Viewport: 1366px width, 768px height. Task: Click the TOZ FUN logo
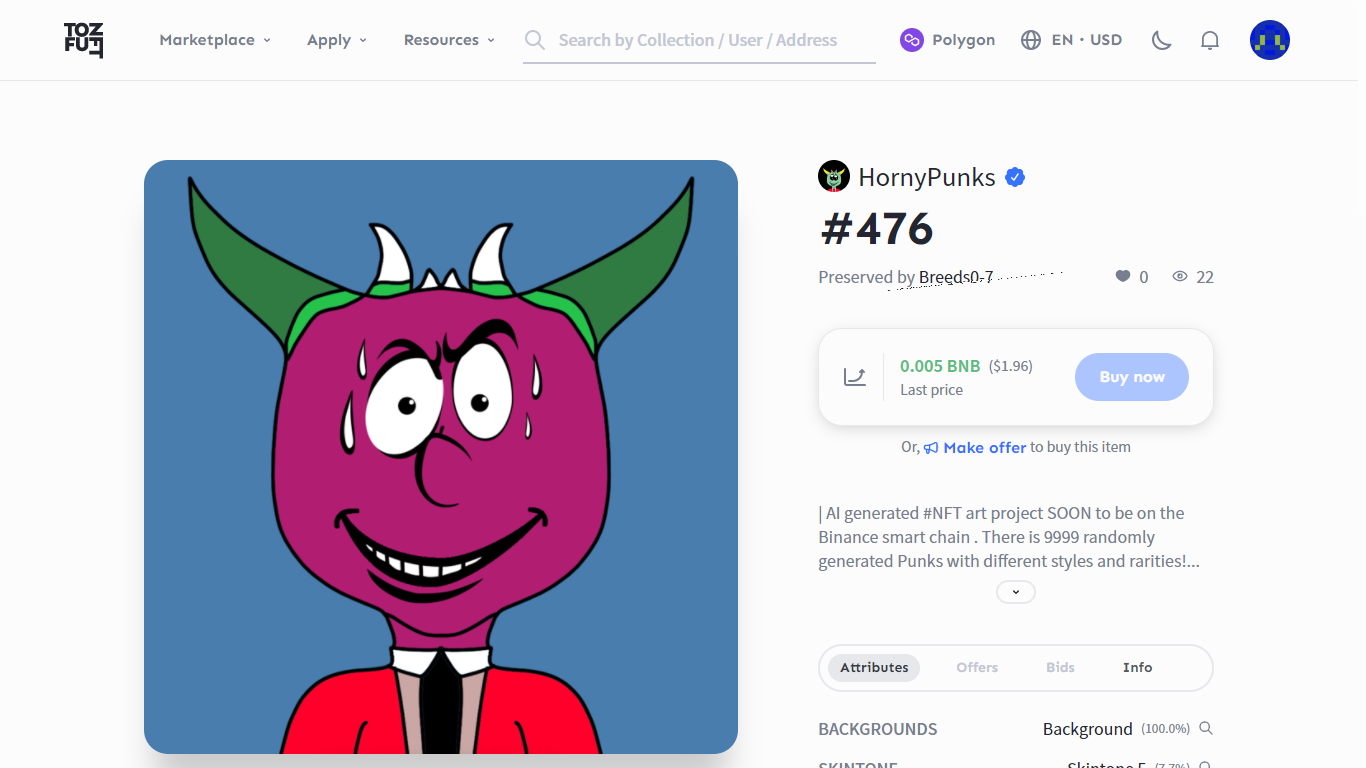(84, 40)
